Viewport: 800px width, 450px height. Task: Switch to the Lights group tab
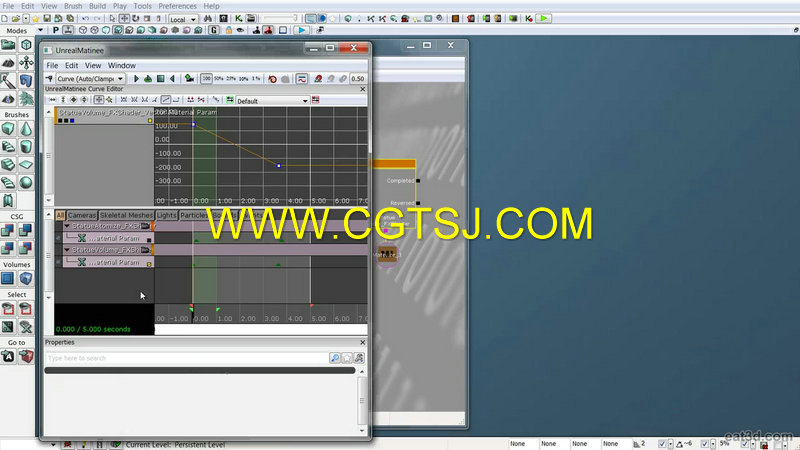[x=166, y=215]
